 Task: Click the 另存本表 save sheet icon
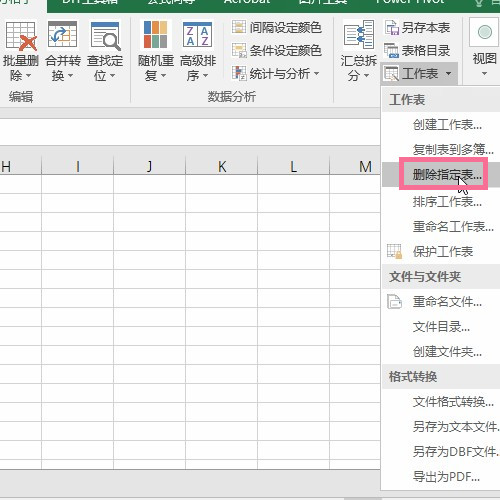coord(392,27)
